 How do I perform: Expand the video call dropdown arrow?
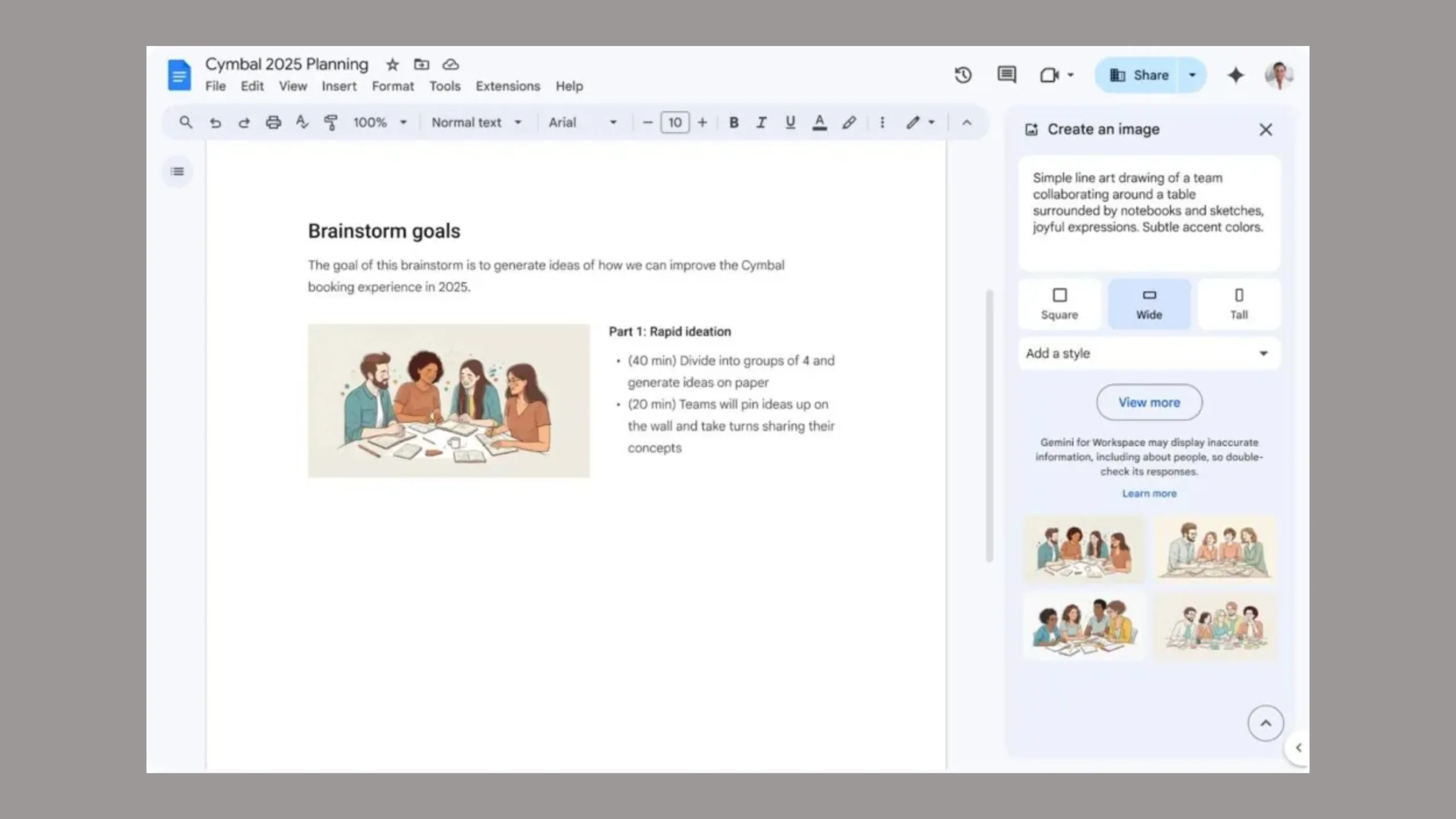pyautogui.click(x=1070, y=75)
